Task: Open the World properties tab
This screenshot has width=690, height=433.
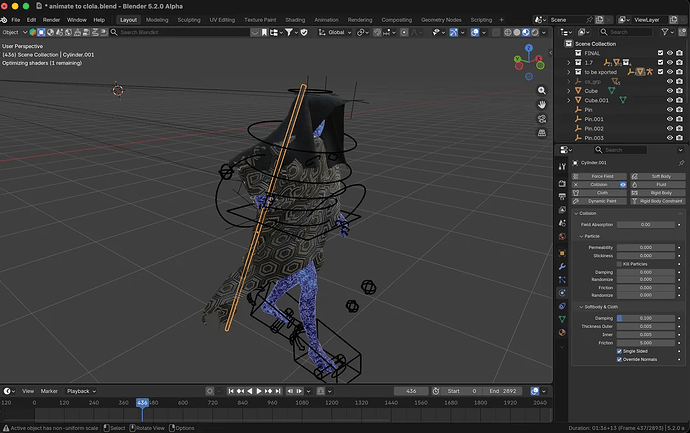Action: pos(562,236)
